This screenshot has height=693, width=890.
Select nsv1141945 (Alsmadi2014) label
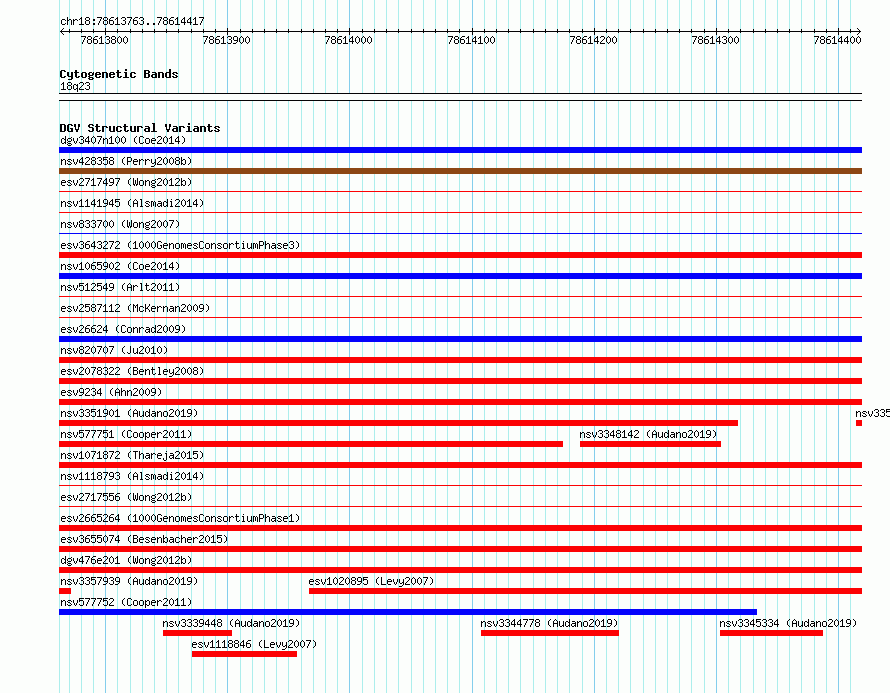click(x=132, y=203)
